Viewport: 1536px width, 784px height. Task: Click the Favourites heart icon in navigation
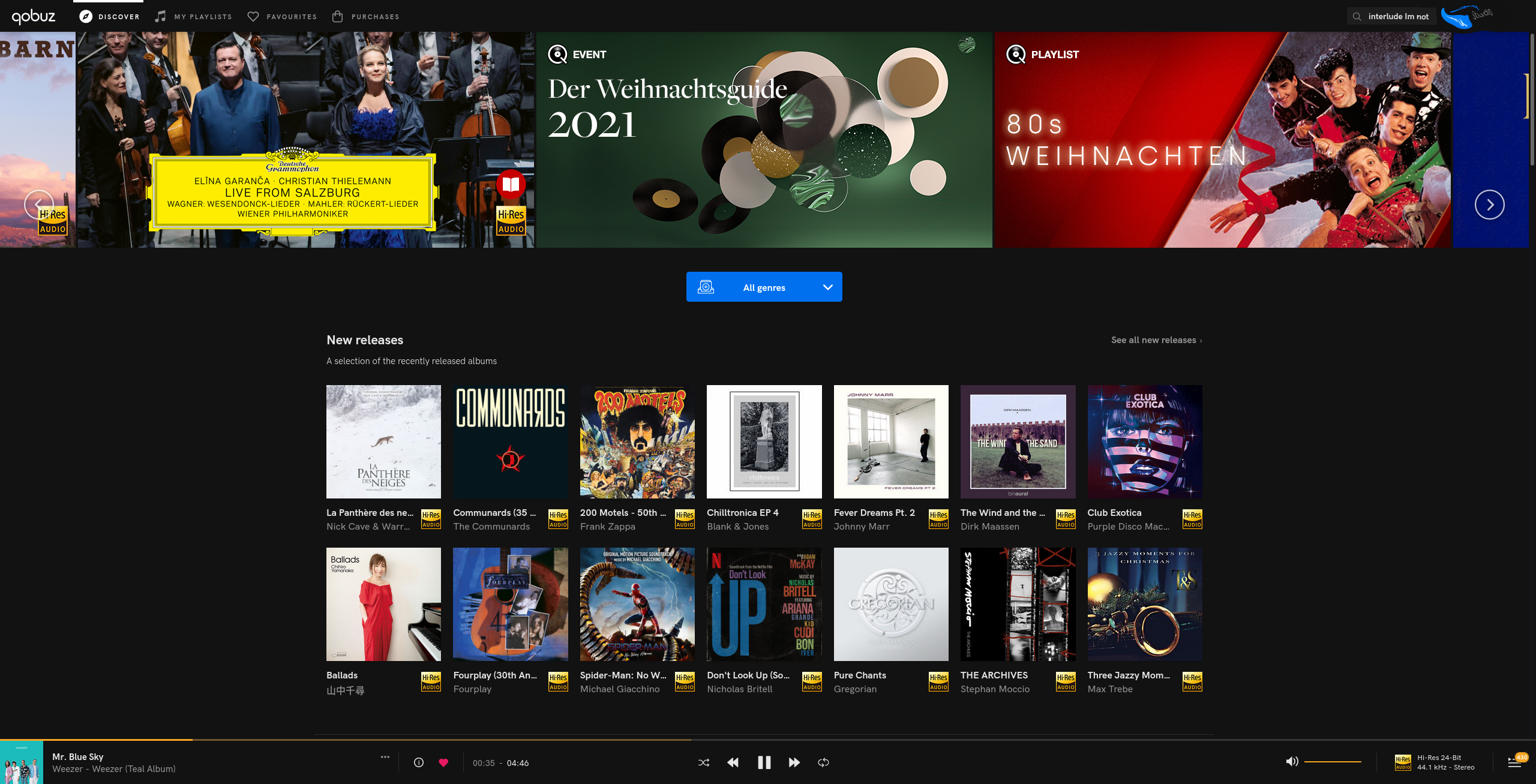coord(253,17)
